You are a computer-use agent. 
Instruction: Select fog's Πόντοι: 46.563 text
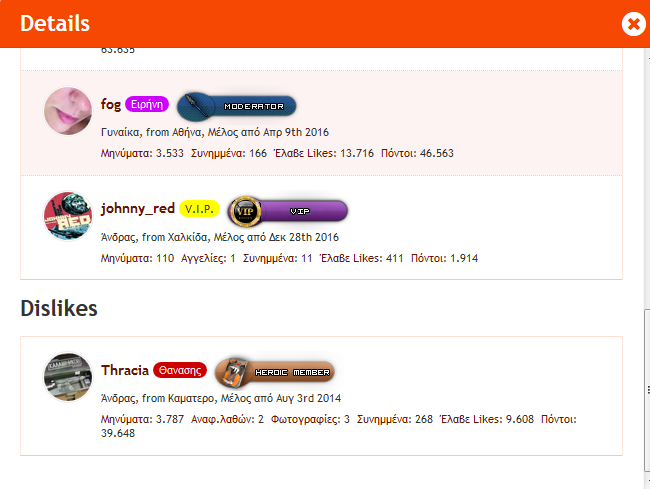417,153
